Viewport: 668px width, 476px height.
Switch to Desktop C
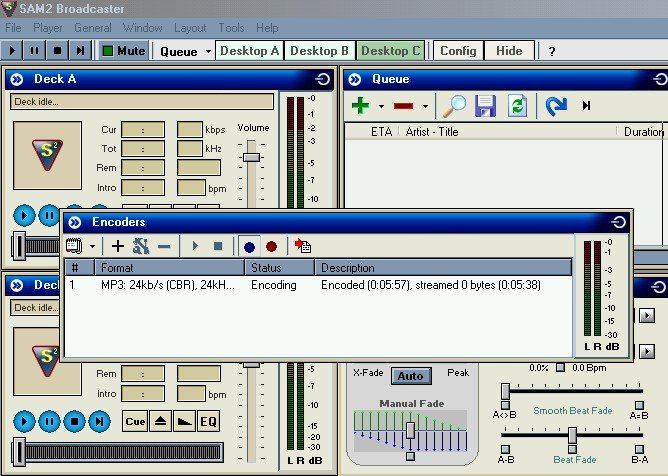[391, 51]
